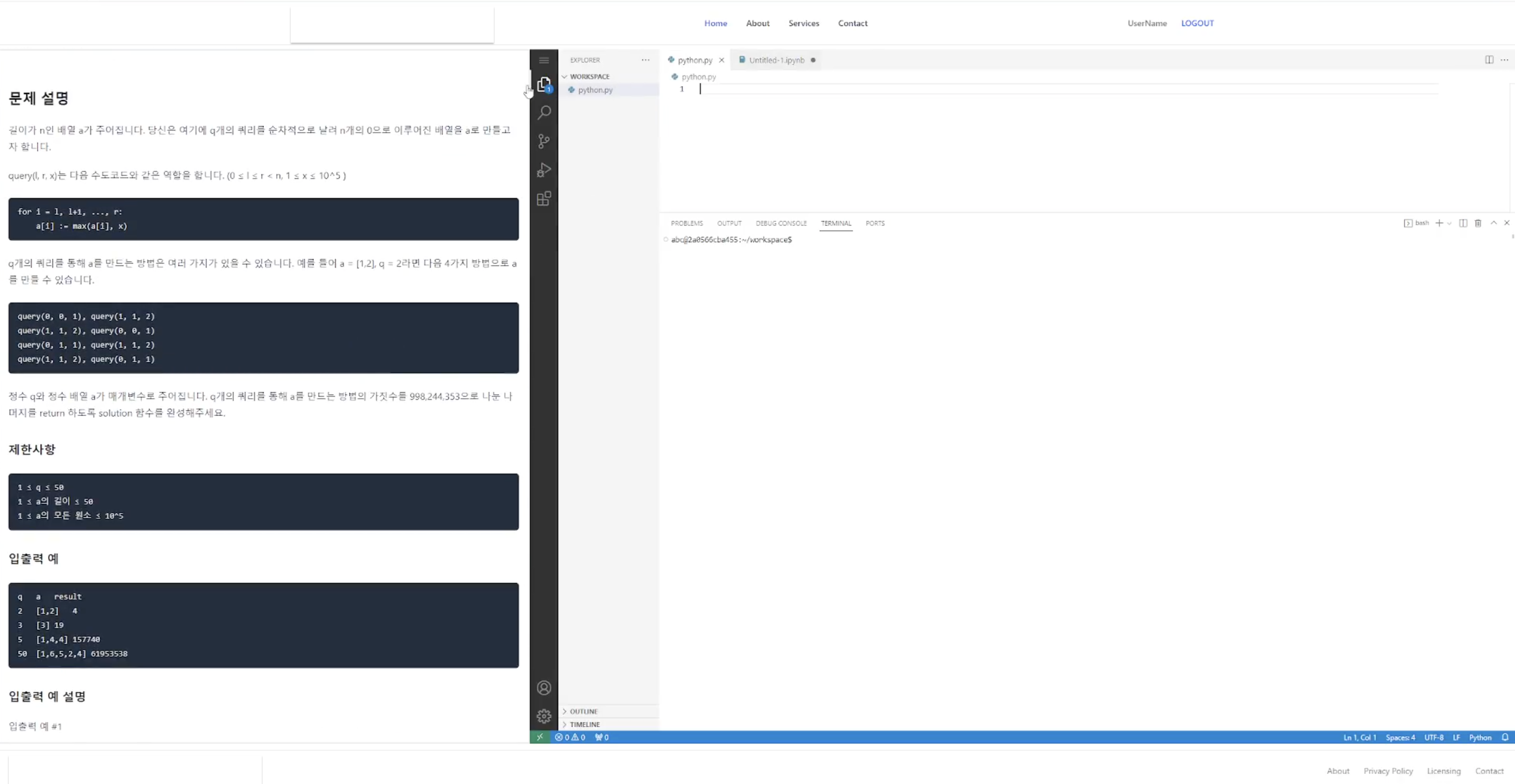Maximize terminal panel with up chevron

(1493, 223)
